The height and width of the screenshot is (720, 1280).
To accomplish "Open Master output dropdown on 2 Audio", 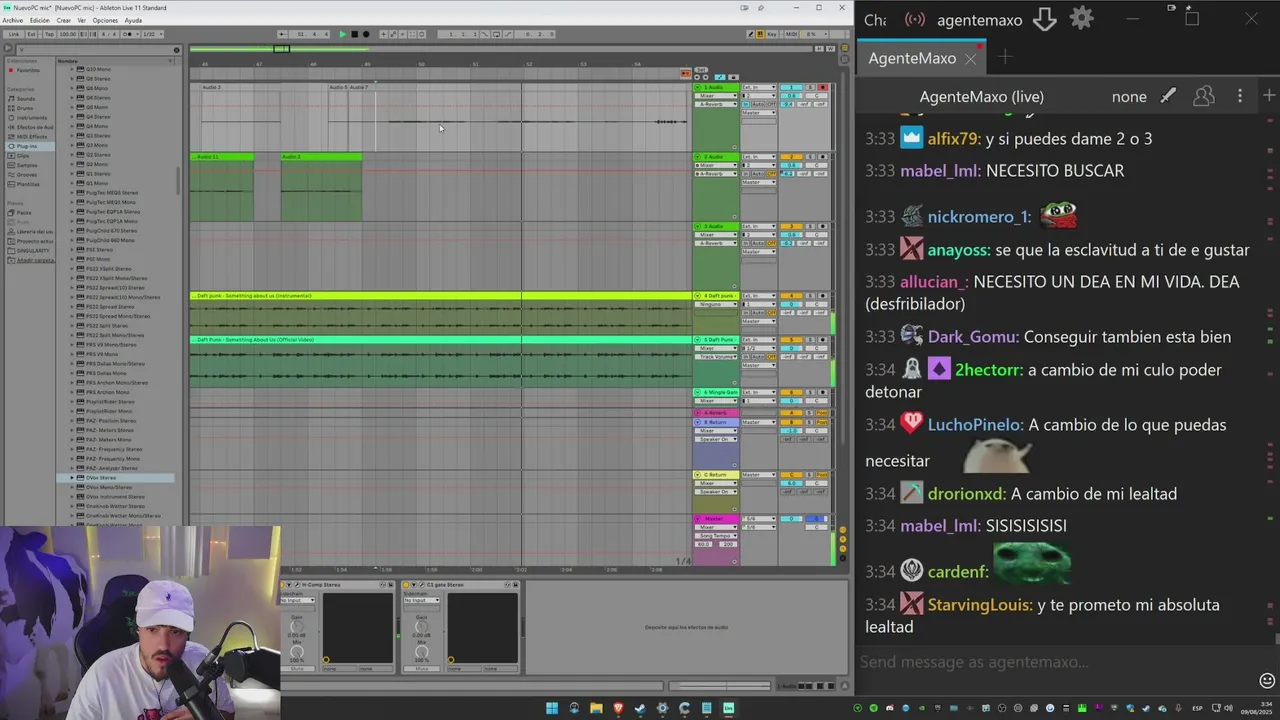I will 759,182.
